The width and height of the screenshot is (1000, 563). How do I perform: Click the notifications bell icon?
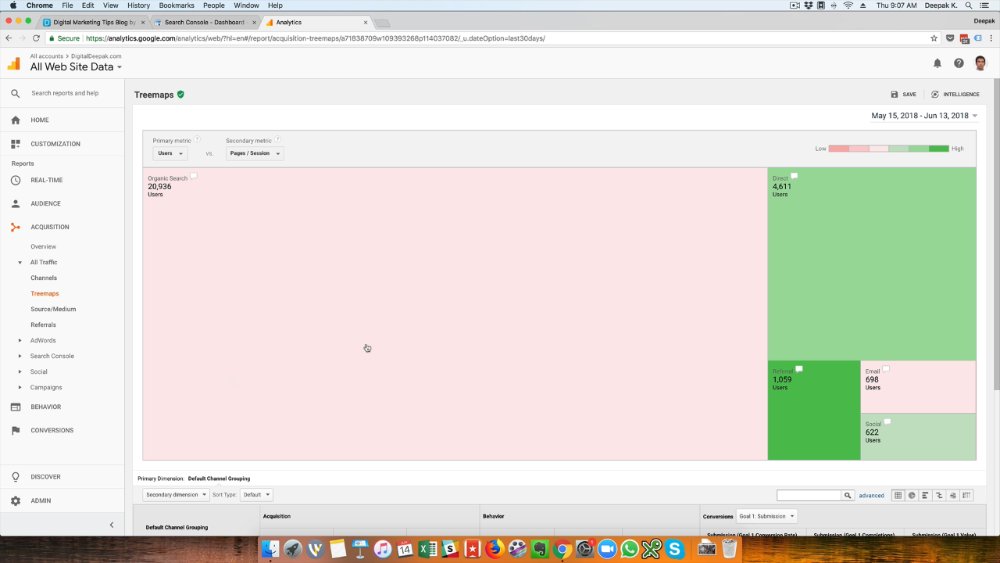click(x=937, y=63)
